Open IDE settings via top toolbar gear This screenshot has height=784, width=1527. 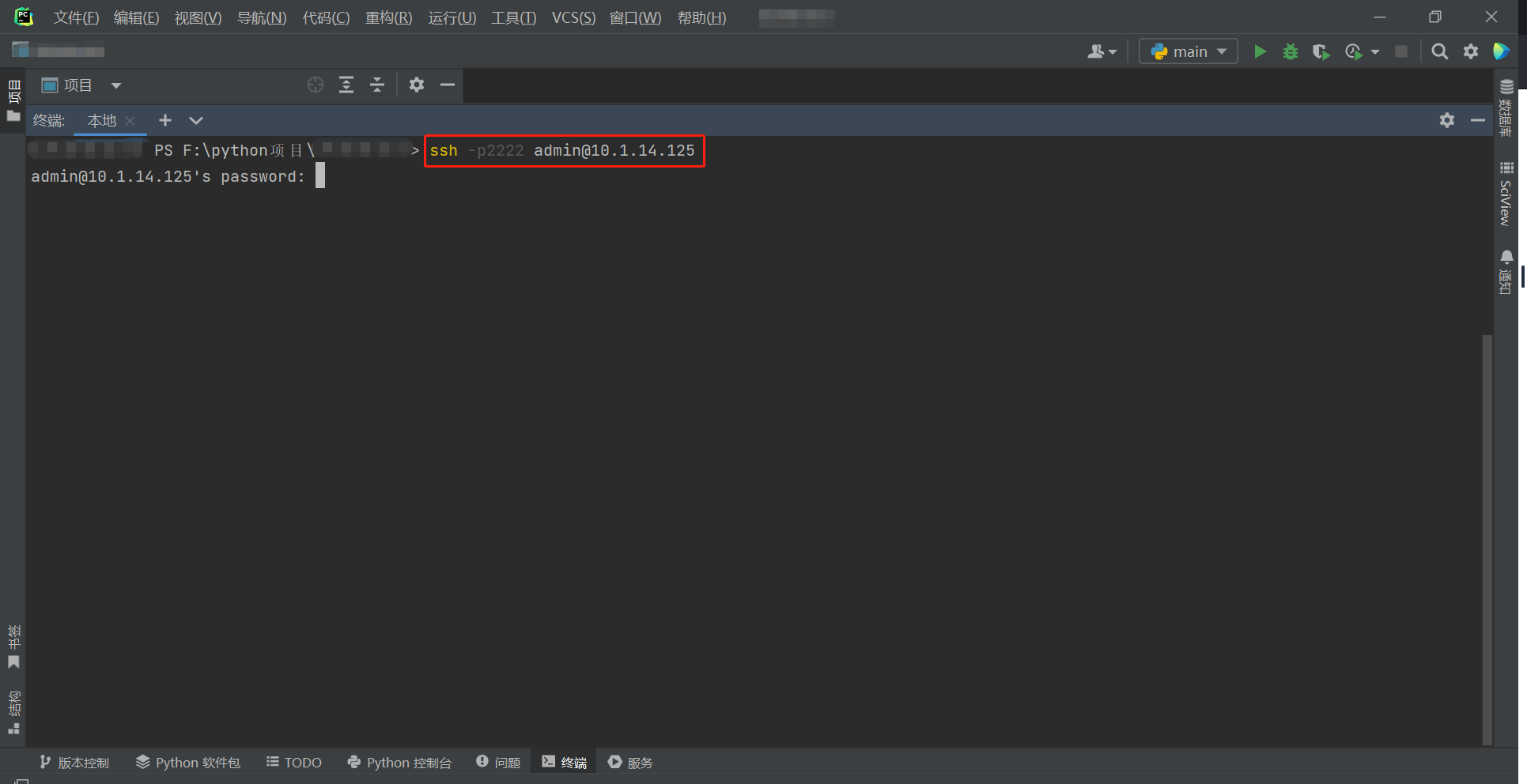pos(1471,51)
